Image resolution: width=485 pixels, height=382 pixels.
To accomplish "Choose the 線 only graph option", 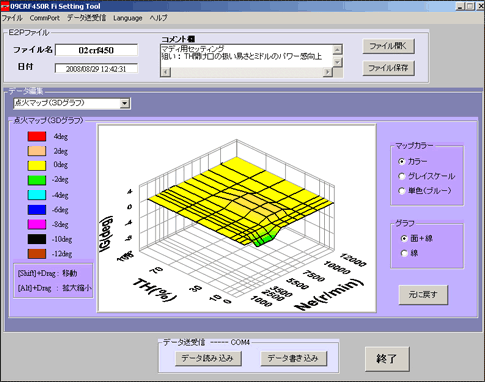I will coord(404,254).
